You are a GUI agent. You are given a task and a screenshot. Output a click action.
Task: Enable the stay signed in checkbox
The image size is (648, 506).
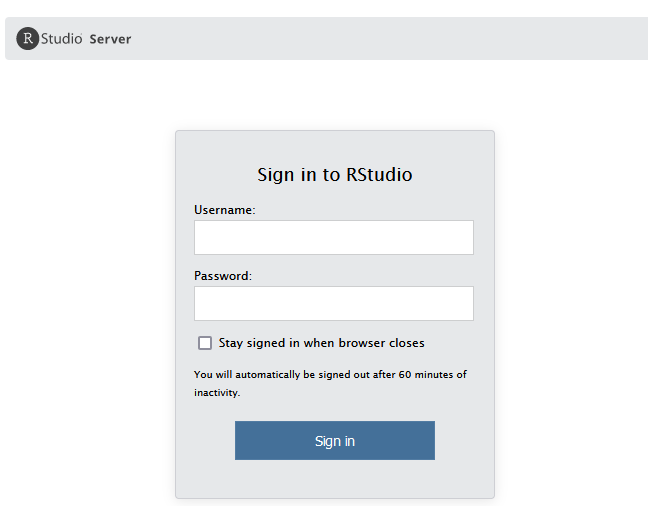tap(205, 343)
